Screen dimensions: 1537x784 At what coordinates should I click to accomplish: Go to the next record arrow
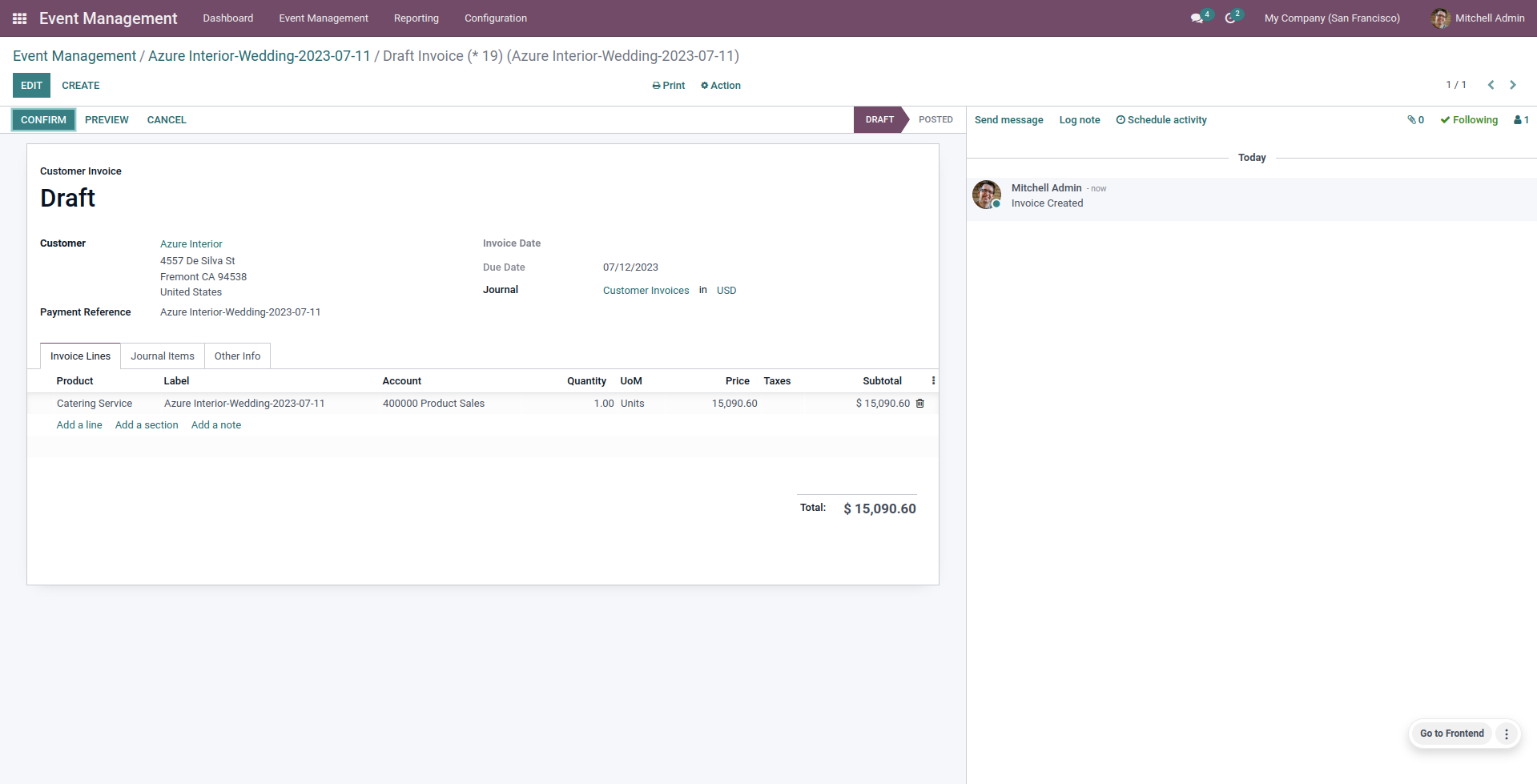[1513, 85]
